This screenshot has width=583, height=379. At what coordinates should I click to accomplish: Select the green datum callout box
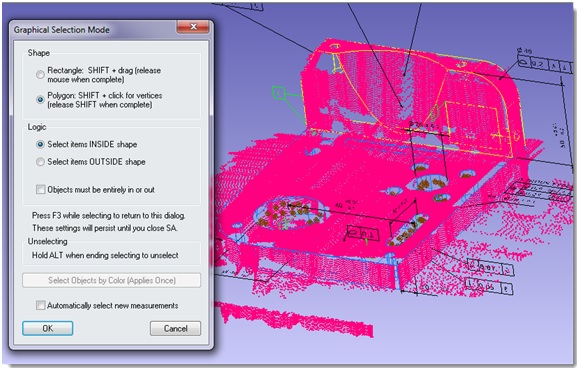[x=279, y=93]
